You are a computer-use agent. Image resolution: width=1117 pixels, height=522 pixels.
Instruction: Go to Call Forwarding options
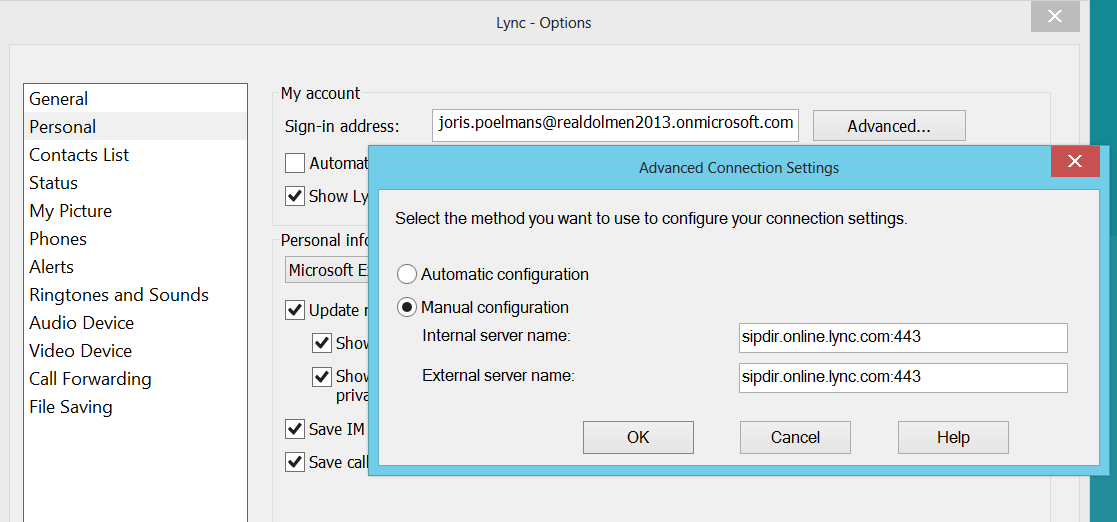click(135, 379)
